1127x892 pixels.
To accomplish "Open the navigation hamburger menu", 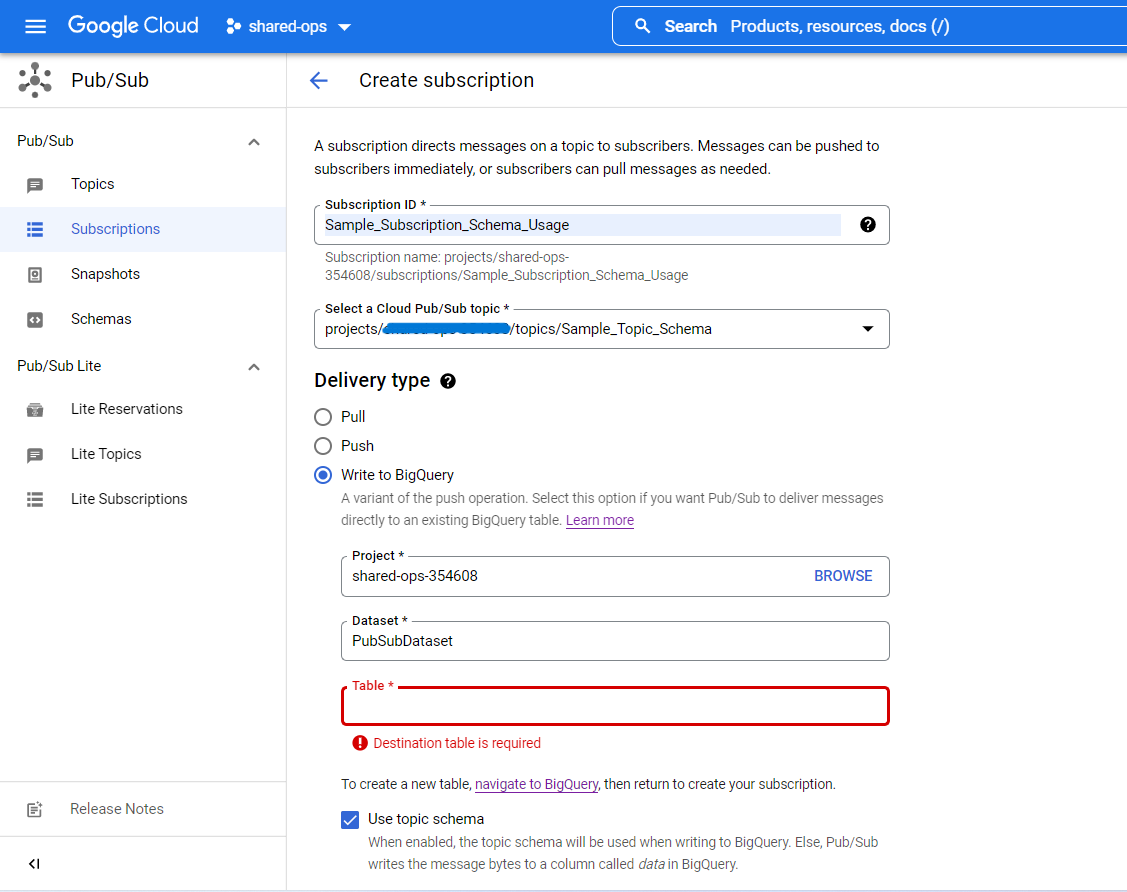I will point(35,26).
